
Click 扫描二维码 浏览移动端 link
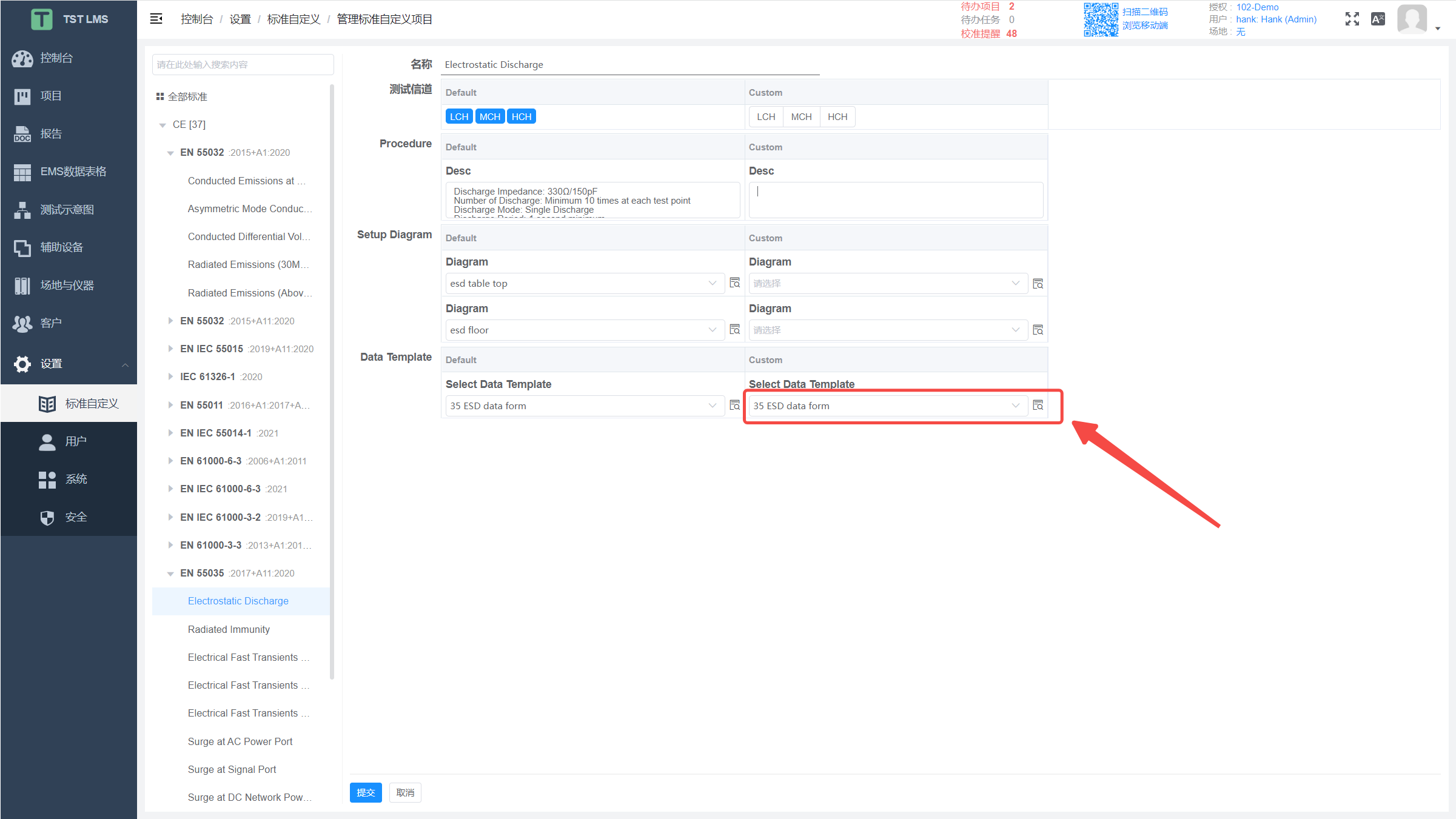[x=1145, y=19]
